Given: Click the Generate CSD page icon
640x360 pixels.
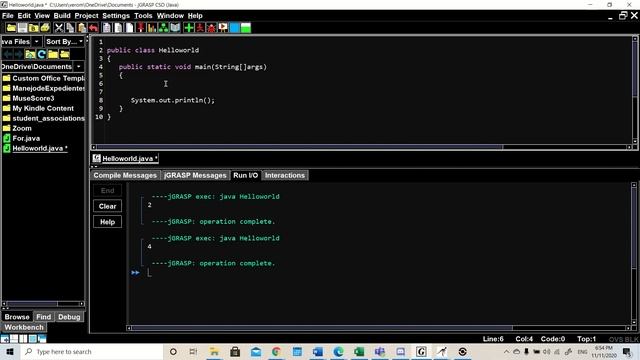Looking at the screenshot, I should coord(107,28).
